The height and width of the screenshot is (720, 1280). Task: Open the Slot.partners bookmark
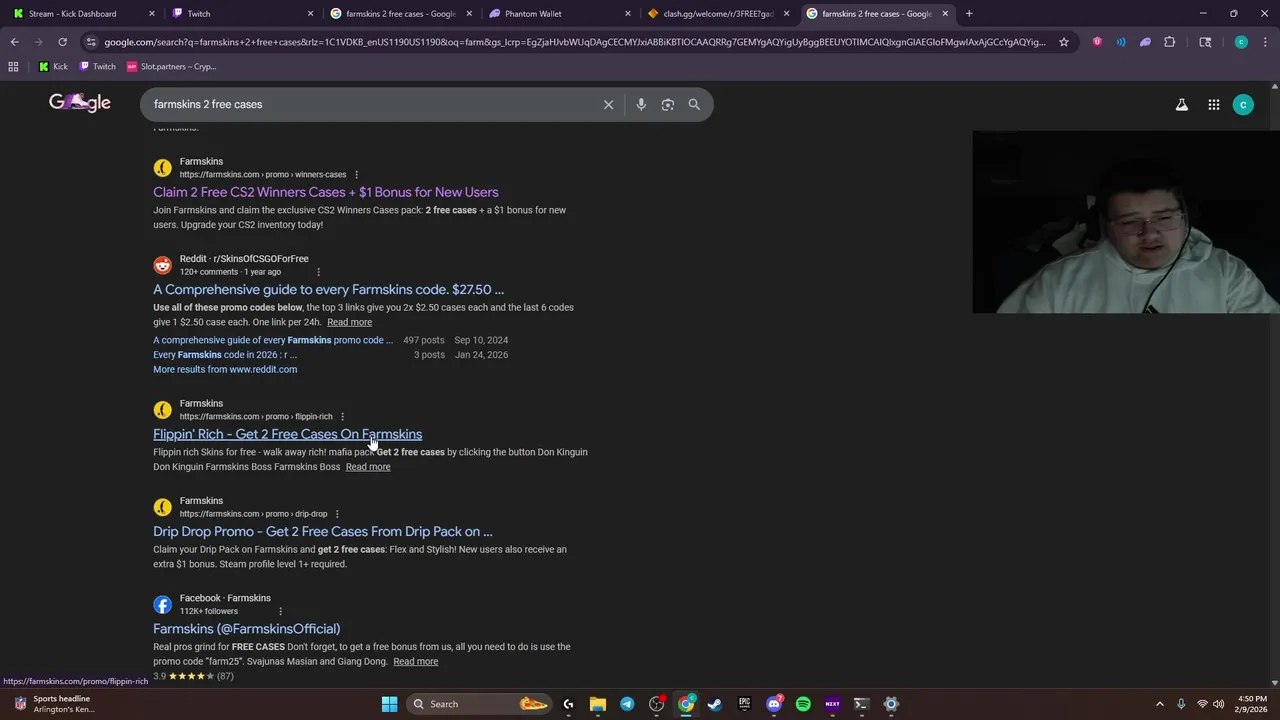[171, 66]
